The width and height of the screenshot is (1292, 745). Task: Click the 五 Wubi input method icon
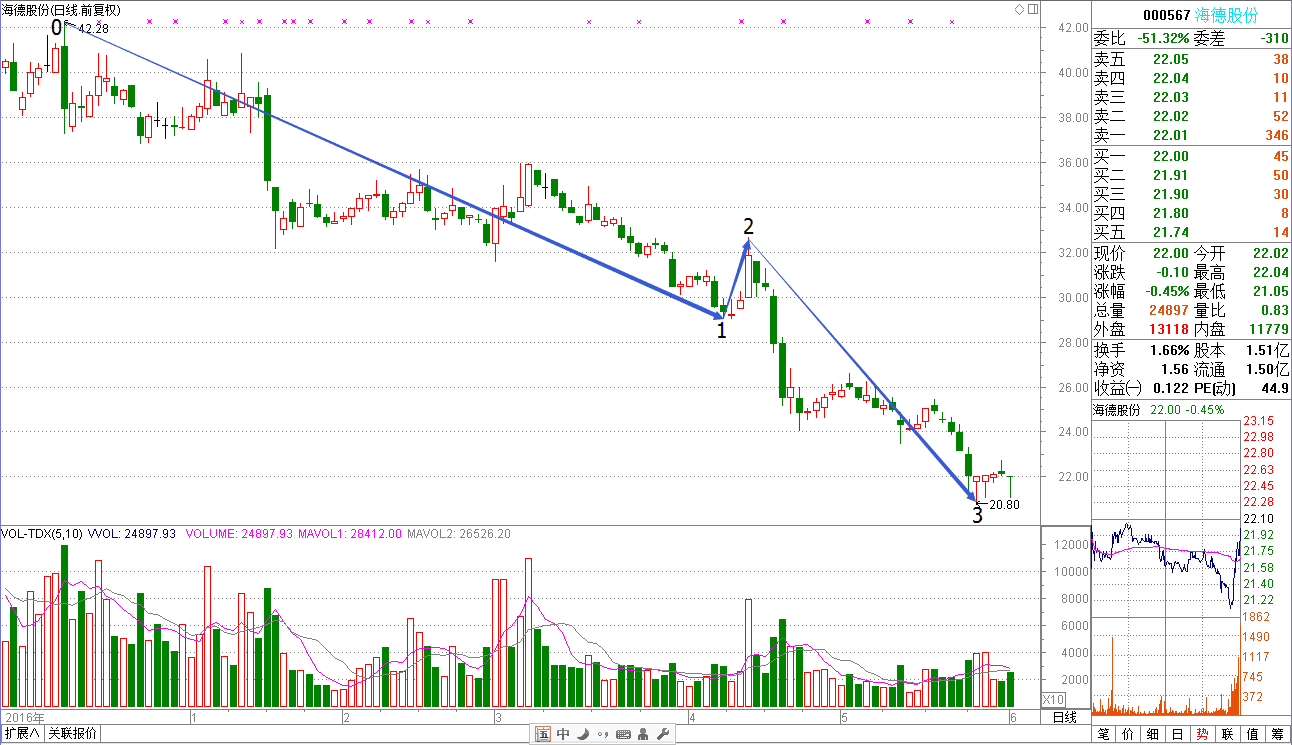tap(543, 734)
